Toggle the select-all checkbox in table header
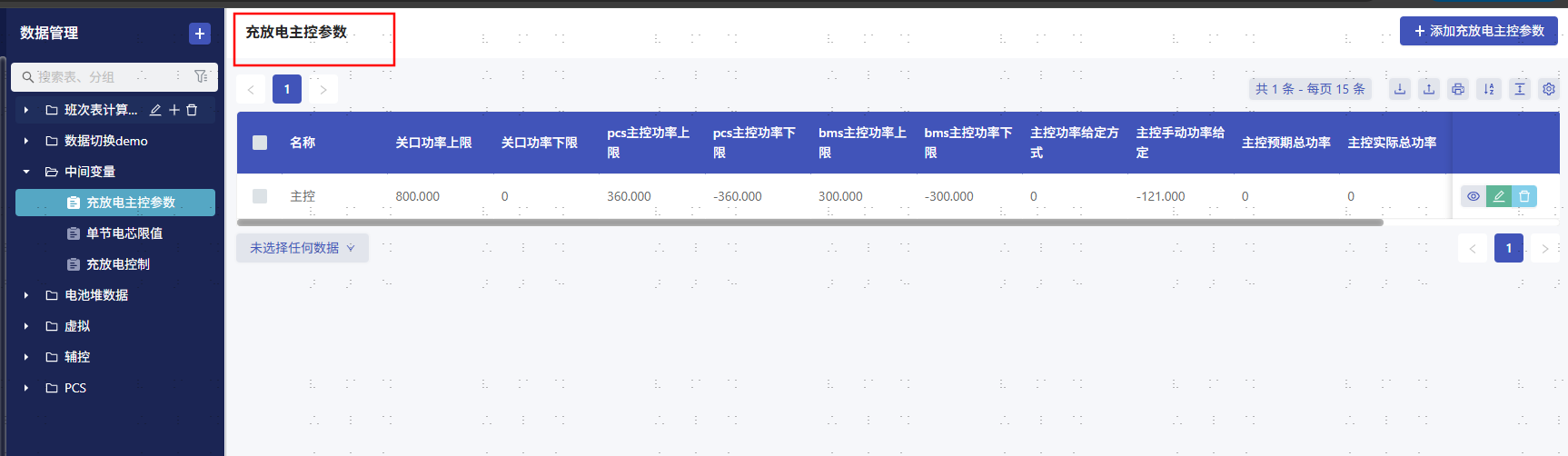 [x=260, y=143]
